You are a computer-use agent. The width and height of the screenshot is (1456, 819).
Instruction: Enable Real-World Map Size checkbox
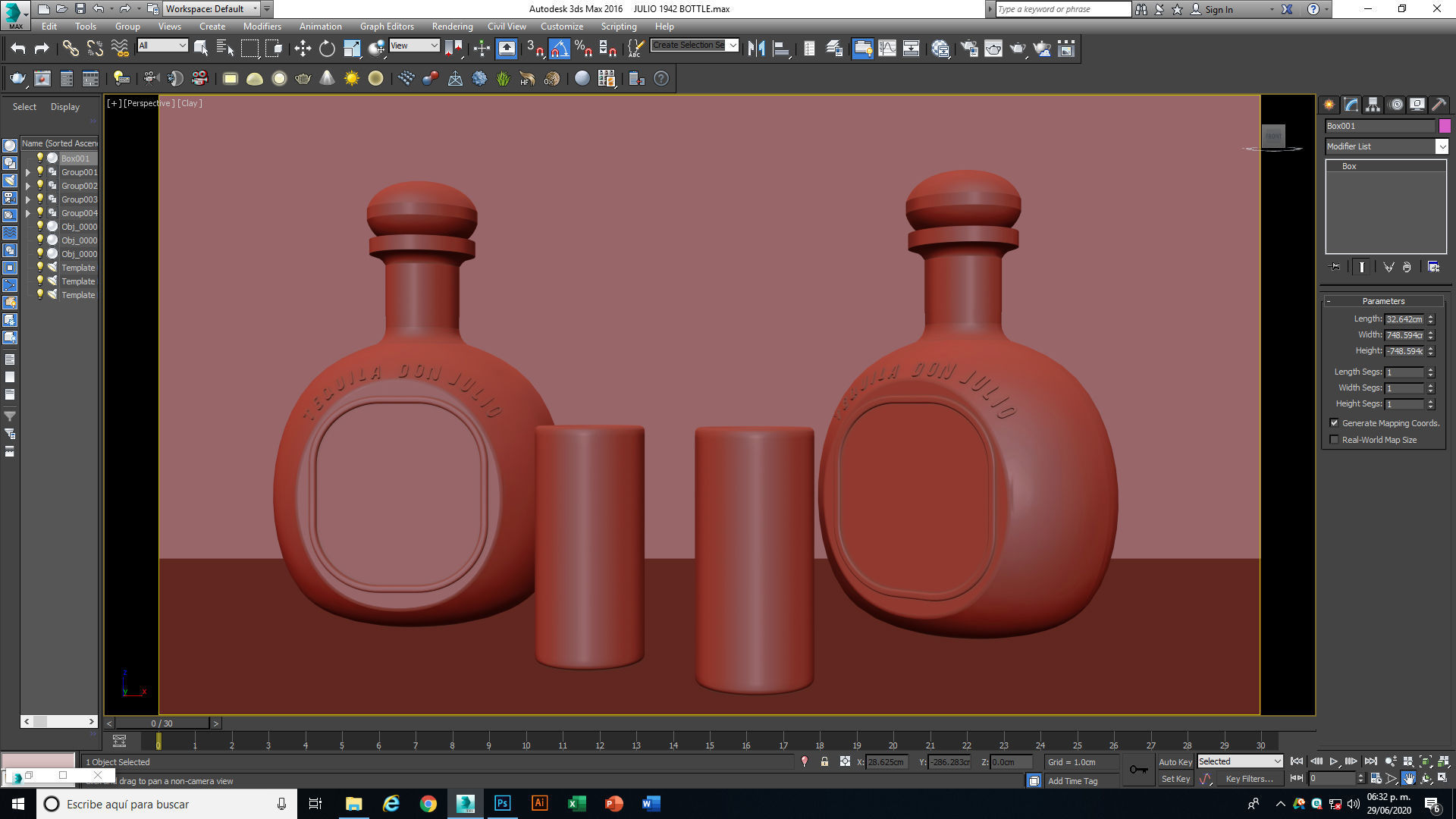[1334, 440]
